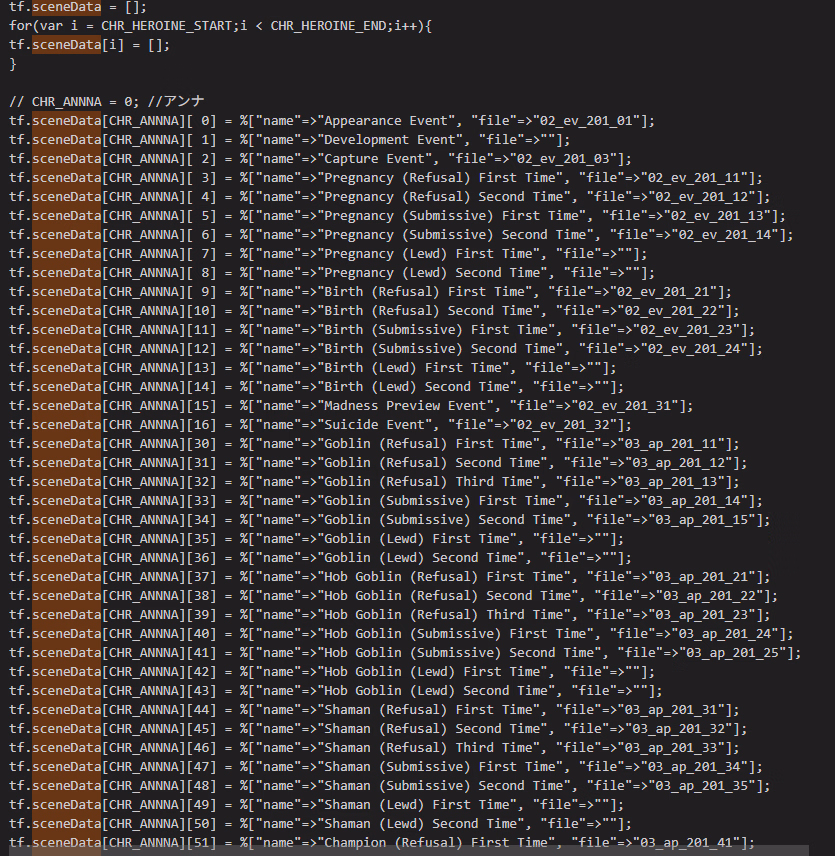Place cursor on the "Appearance Event" string
Screen dimensions: 835x856
point(385,121)
